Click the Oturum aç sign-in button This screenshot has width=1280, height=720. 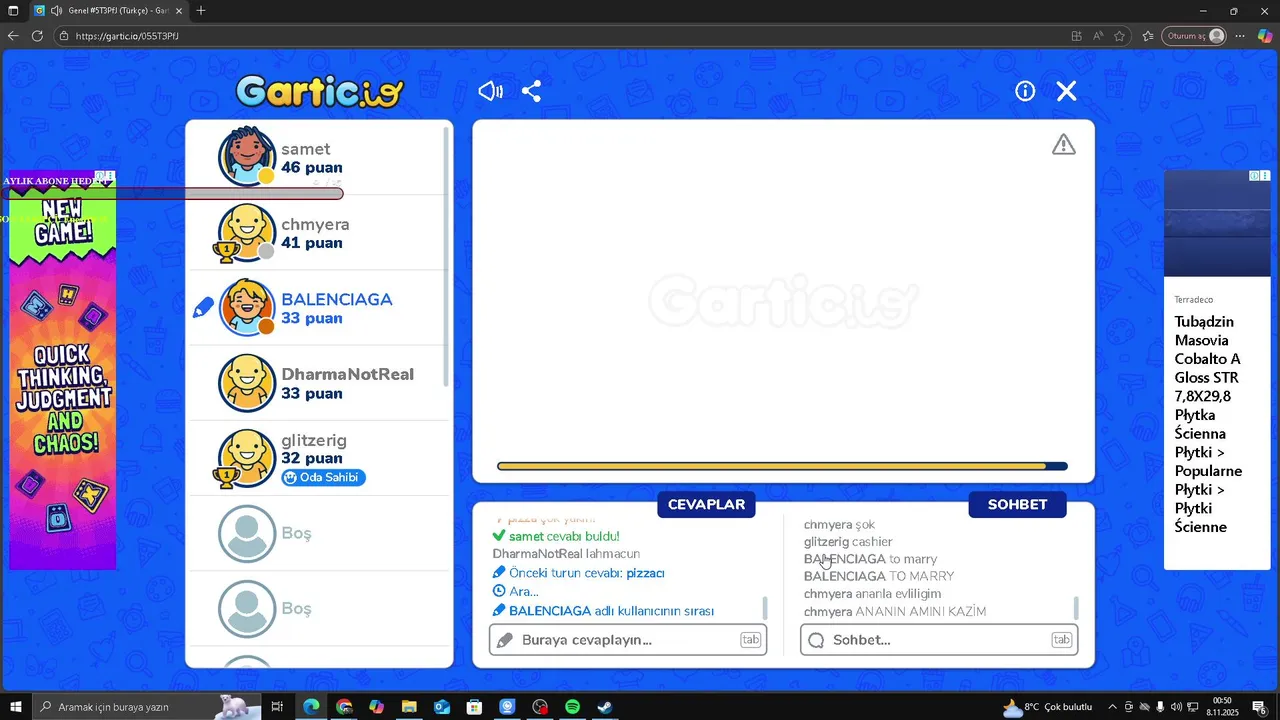coord(1194,36)
